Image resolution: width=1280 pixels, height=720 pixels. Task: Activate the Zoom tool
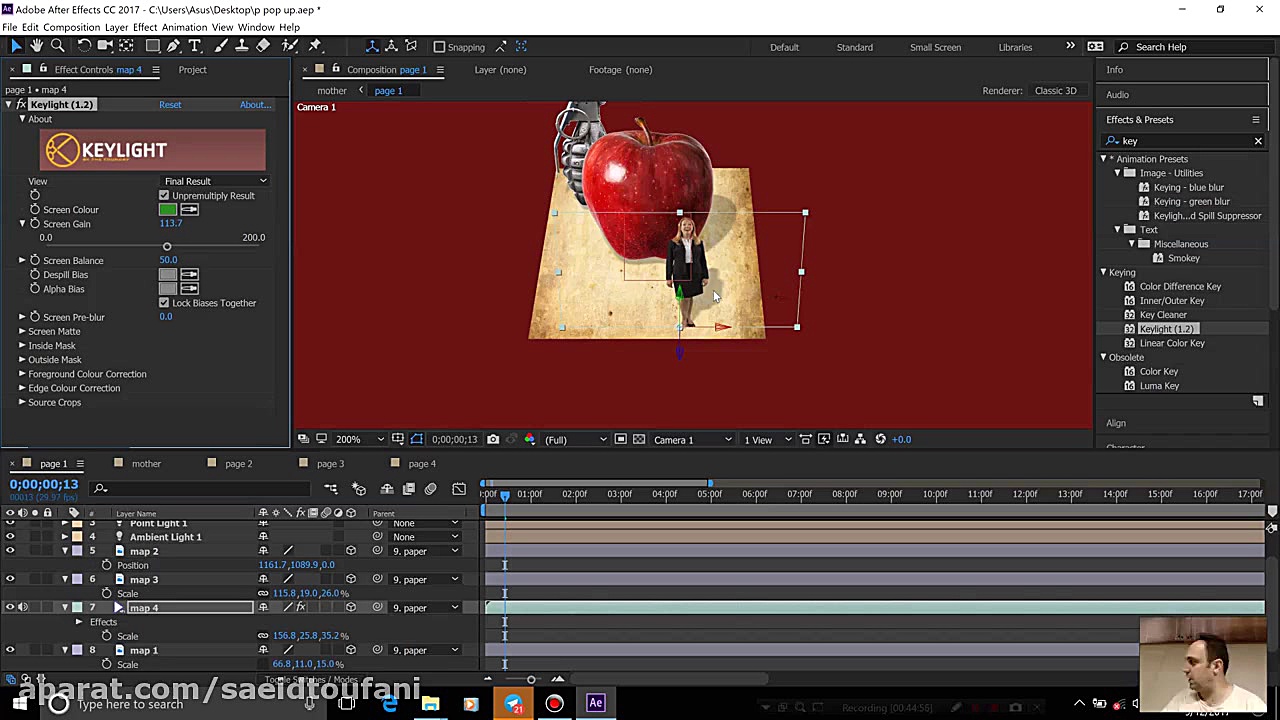pos(57,46)
